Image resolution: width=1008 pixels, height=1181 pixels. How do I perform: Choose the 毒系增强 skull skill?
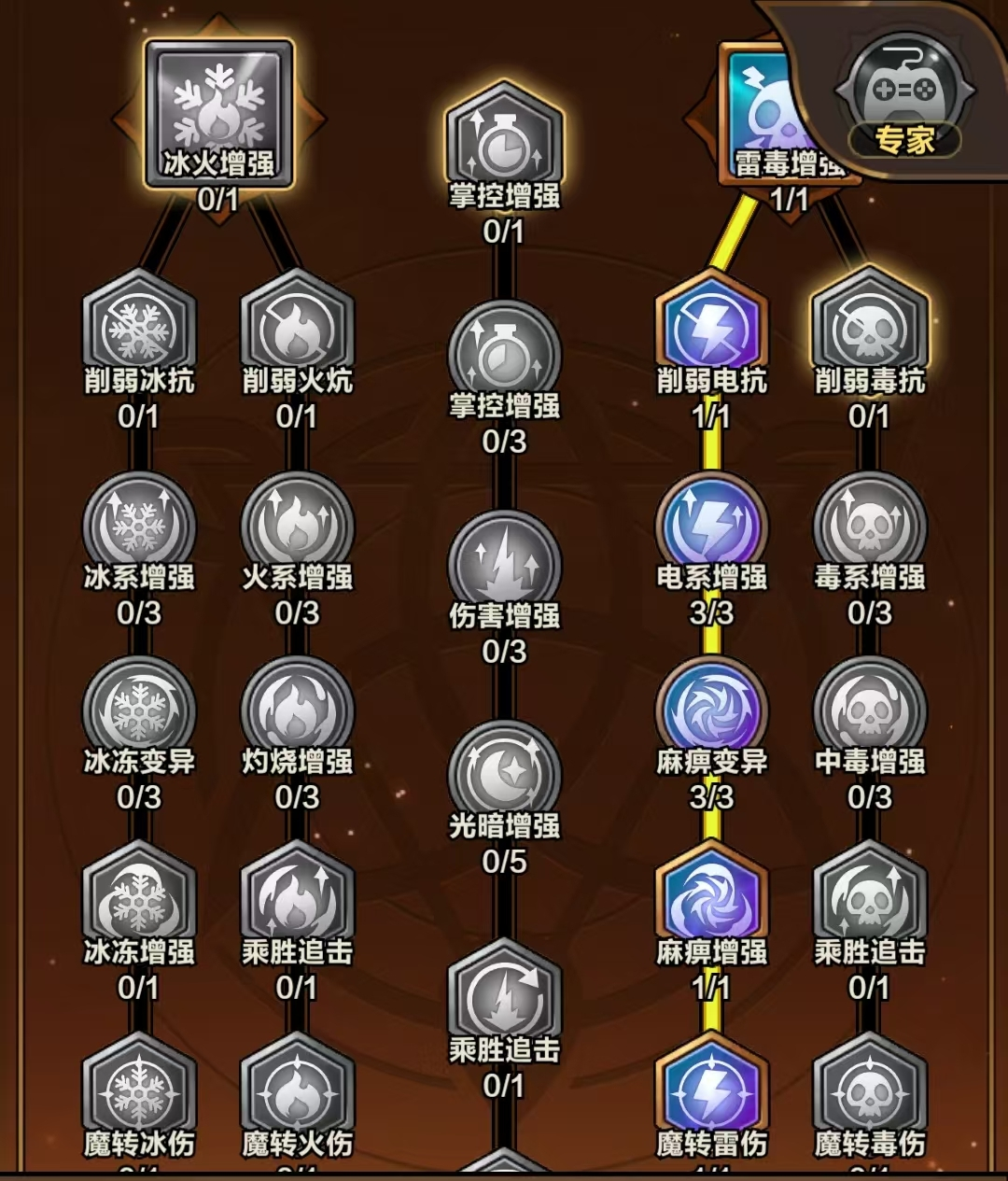pyautogui.click(x=869, y=525)
